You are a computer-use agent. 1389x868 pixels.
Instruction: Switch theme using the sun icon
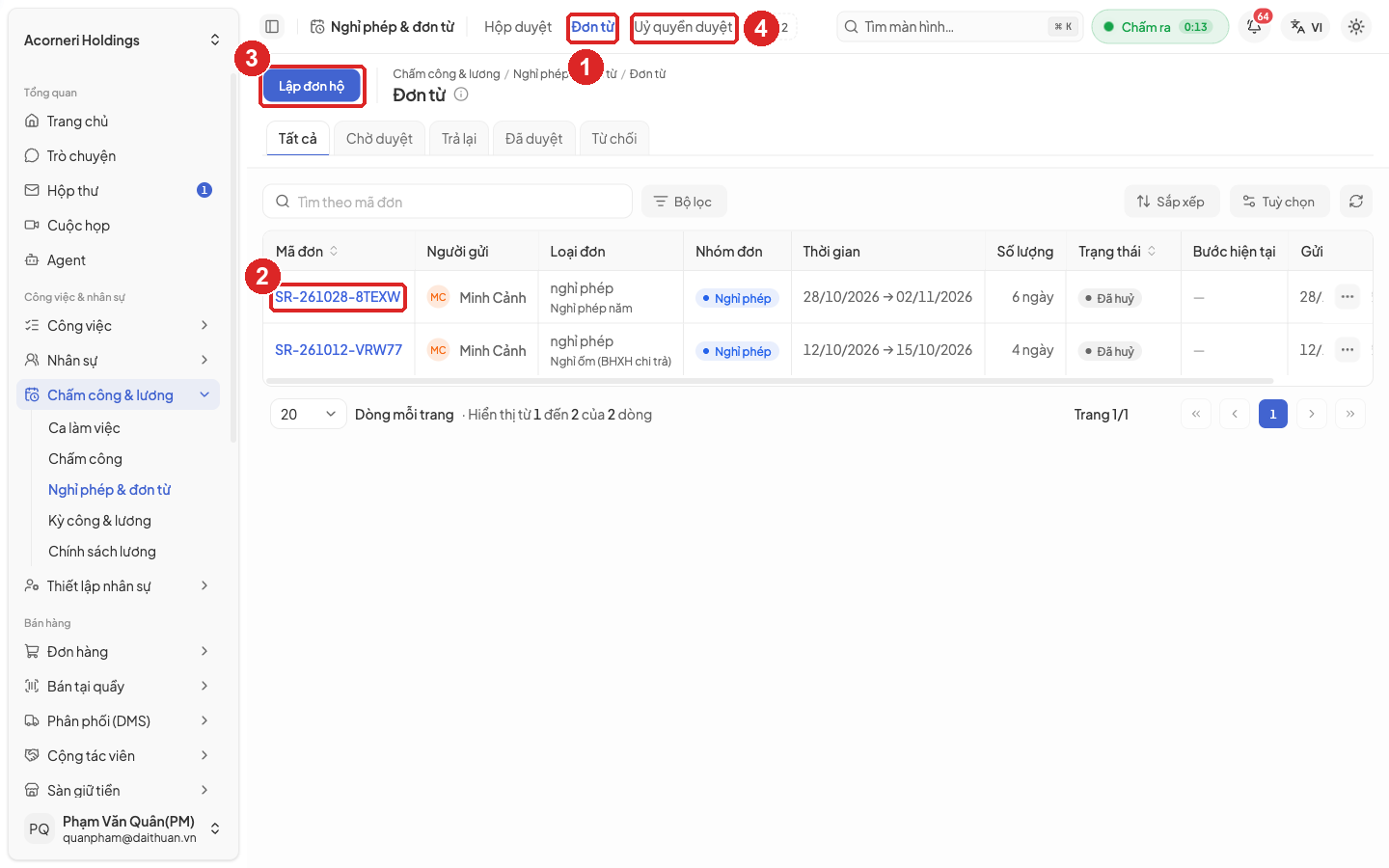tap(1356, 27)
